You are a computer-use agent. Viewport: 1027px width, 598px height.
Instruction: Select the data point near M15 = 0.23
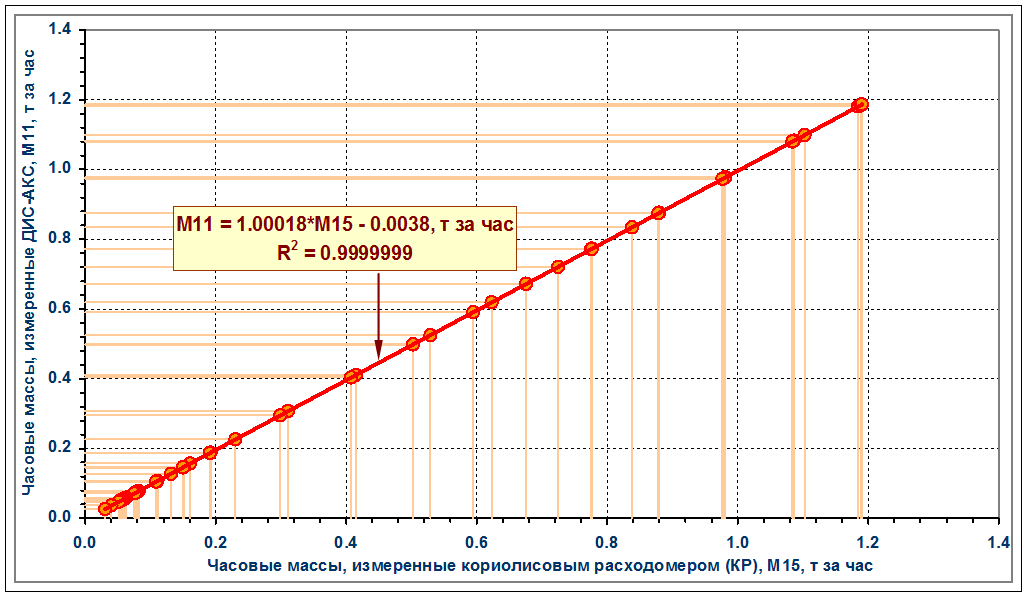(235, 439)
